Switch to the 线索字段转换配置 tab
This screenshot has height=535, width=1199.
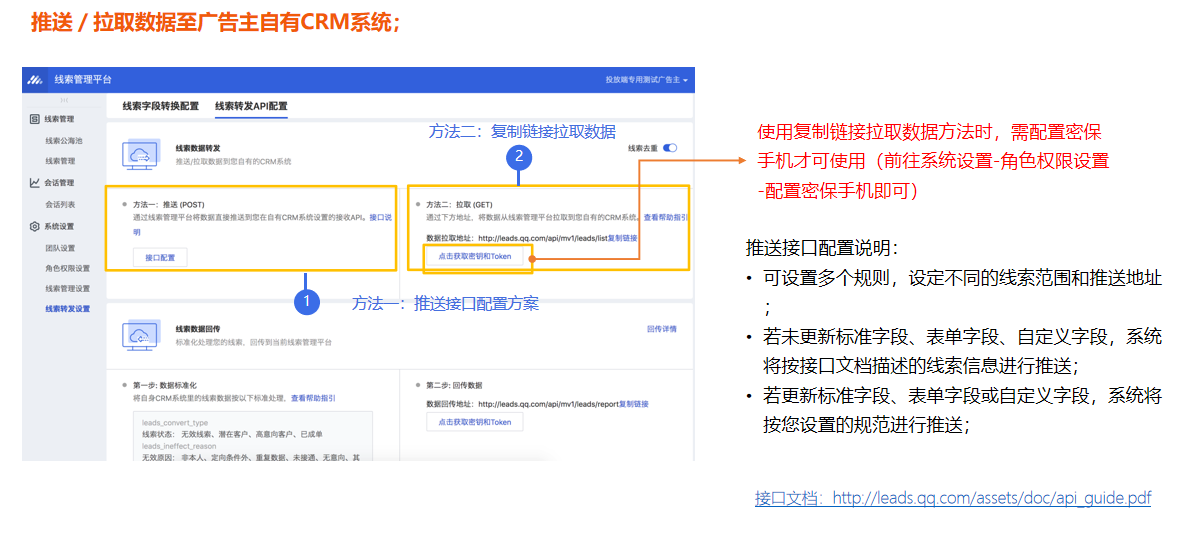coord(160,106)
